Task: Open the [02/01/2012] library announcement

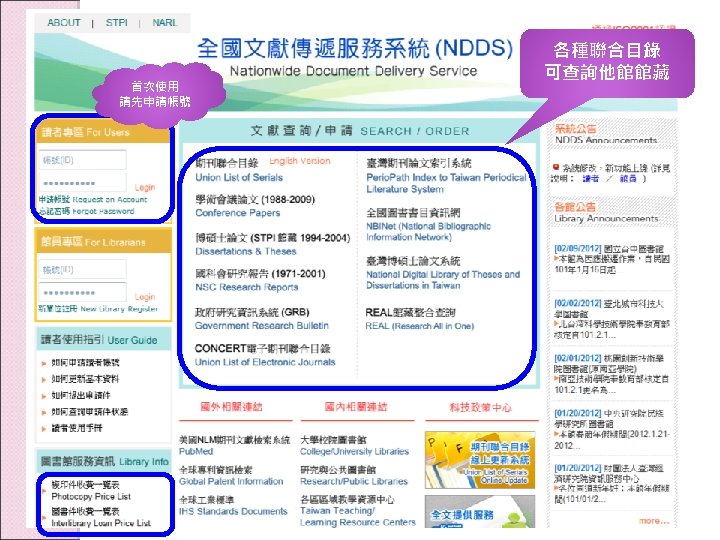Action: 612,374
